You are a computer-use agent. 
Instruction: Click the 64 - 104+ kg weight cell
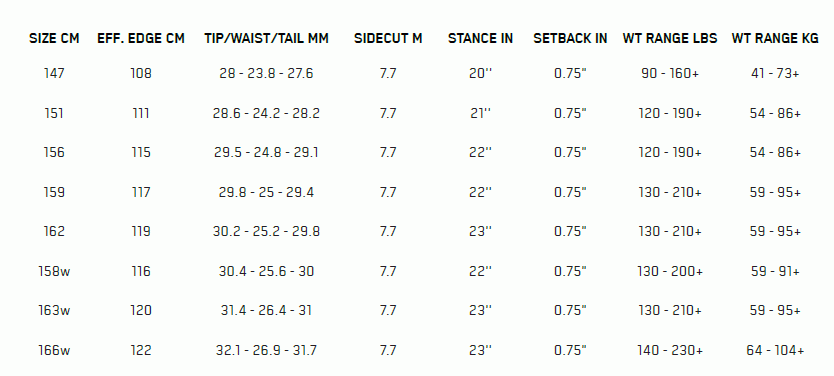[x=775, y=350]
